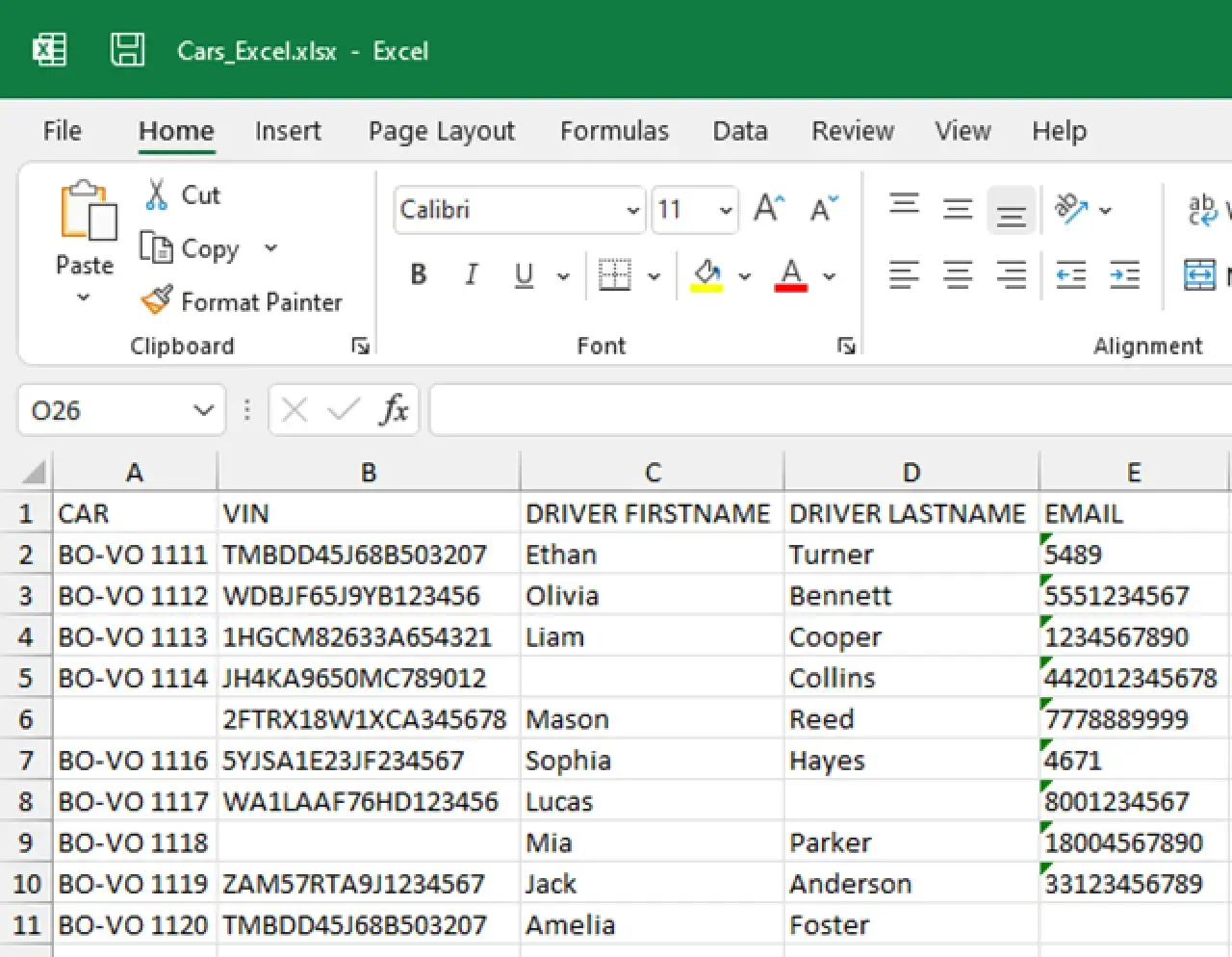
Task: Click the Cut scissors icon
Action: (x=156, y=194)
